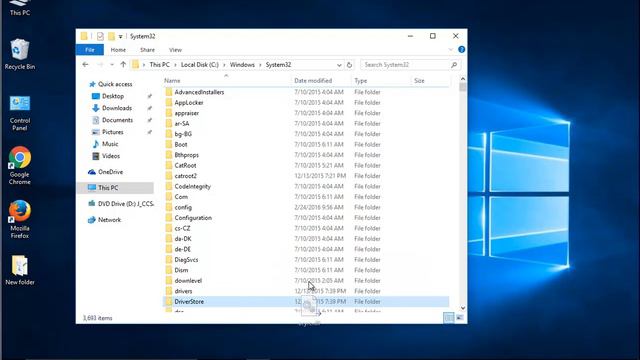Expand the ribbon with the chevron
This screenshot has width=640, height=360.
451,50
